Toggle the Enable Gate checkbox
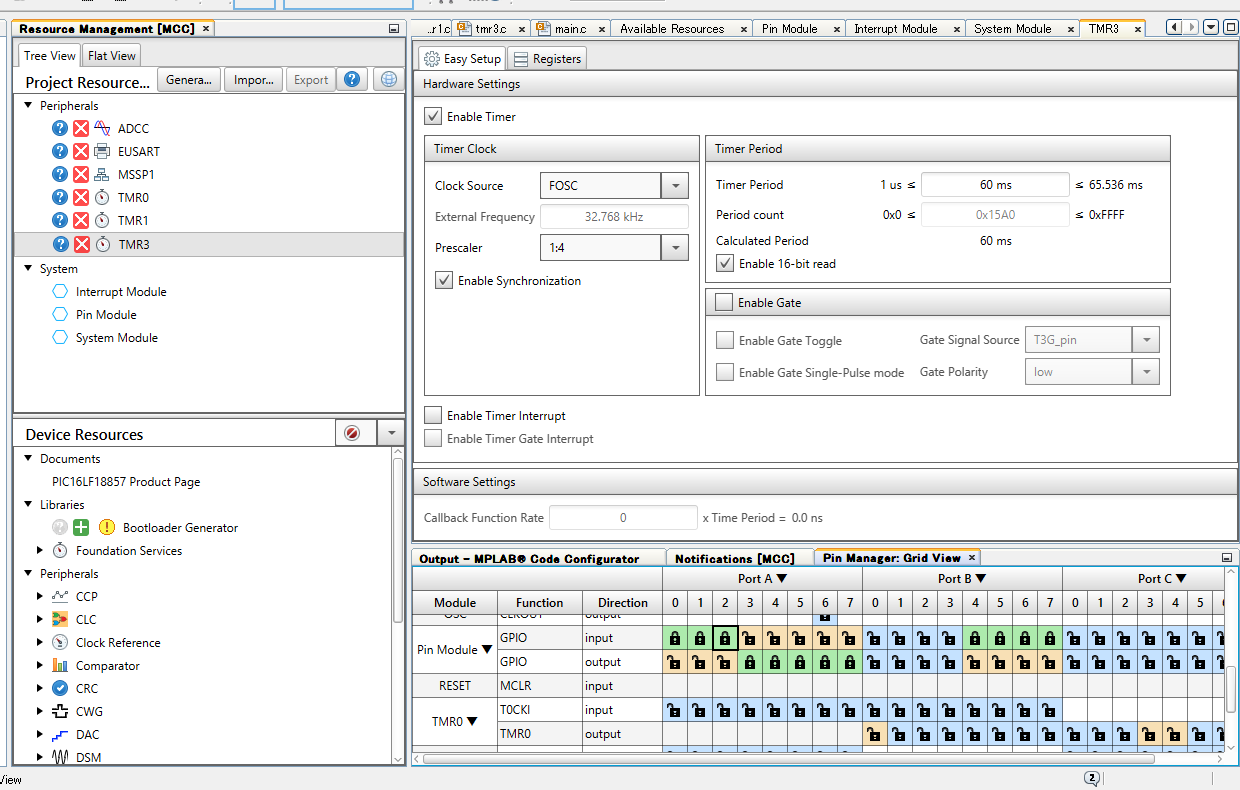The width and height of the screenshot is (1240, 790). coord(724,302)
